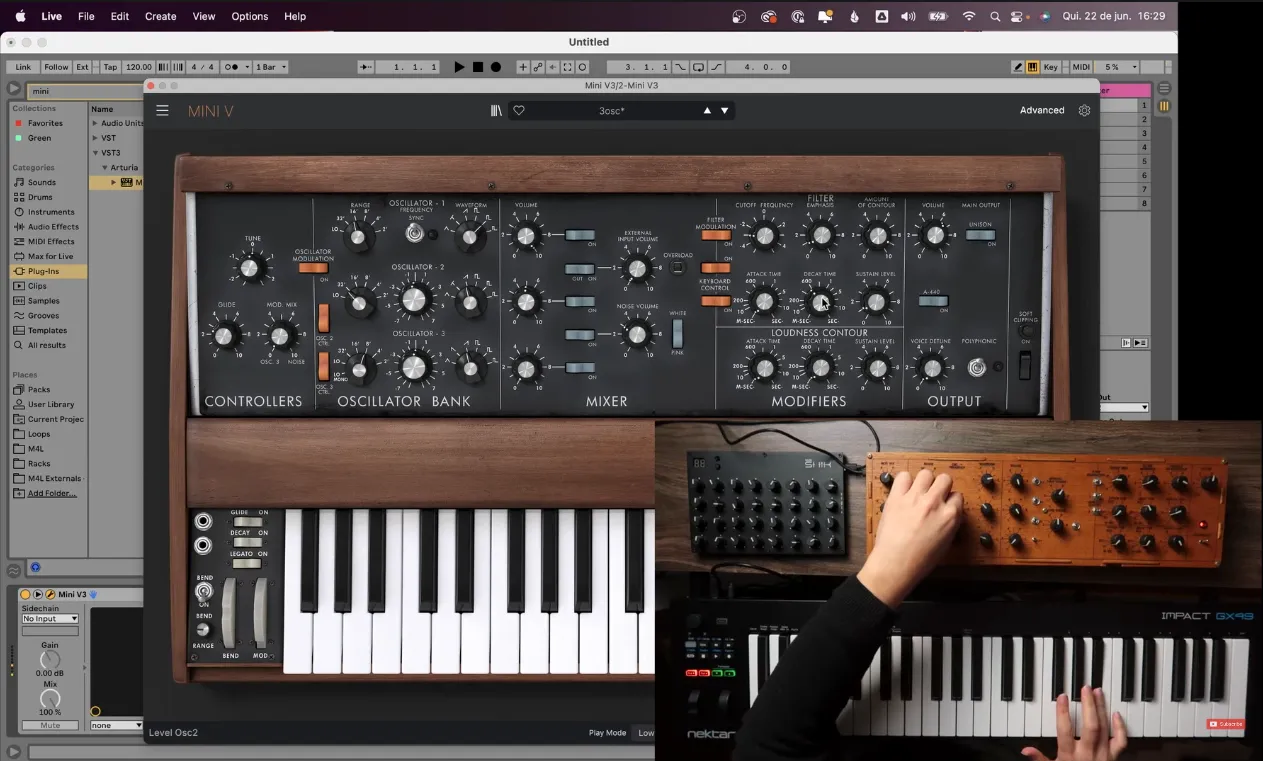The height and width of the screenshot is (761, 1263).
Task: Toggle computer MIDI keyboard icon in Live
Action: pos(1032,67)
